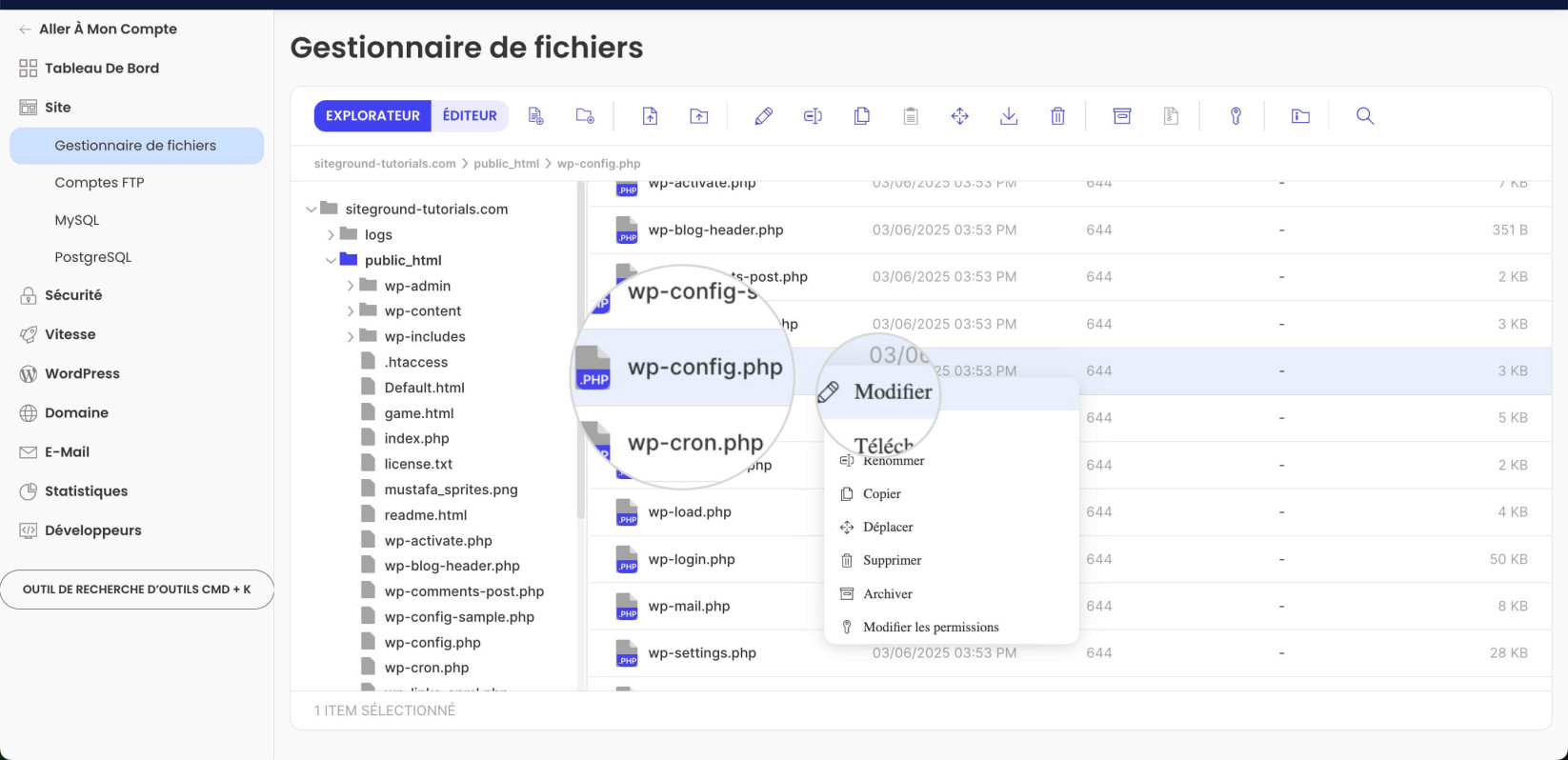Open the MySQL page in sidebar

(77, 220)
